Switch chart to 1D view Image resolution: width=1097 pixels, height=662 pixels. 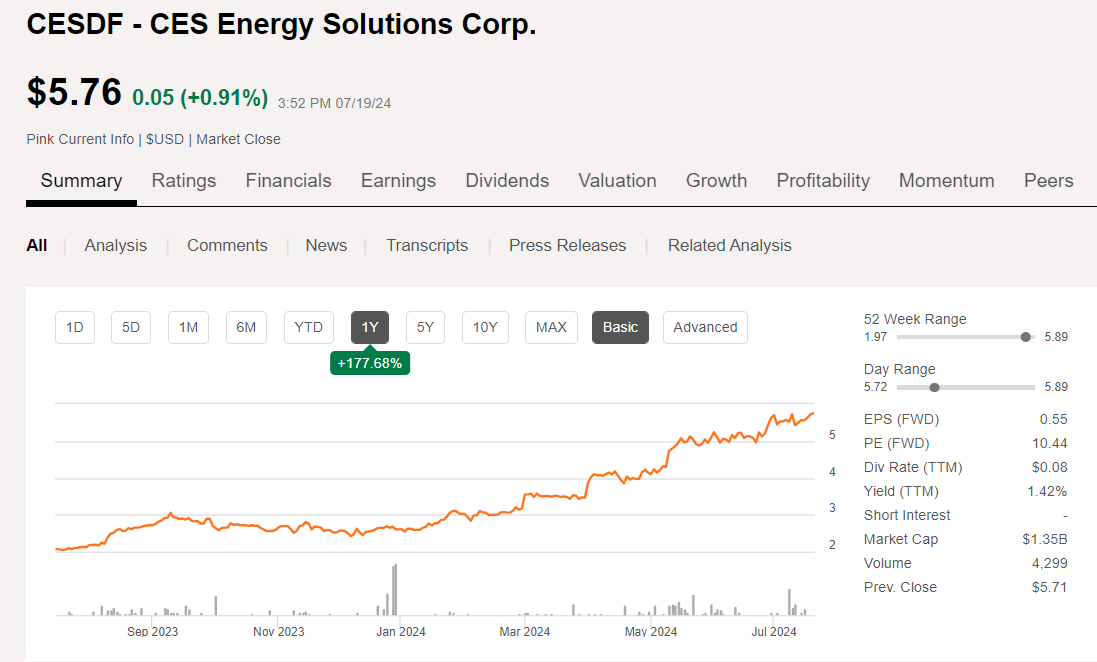74,327
